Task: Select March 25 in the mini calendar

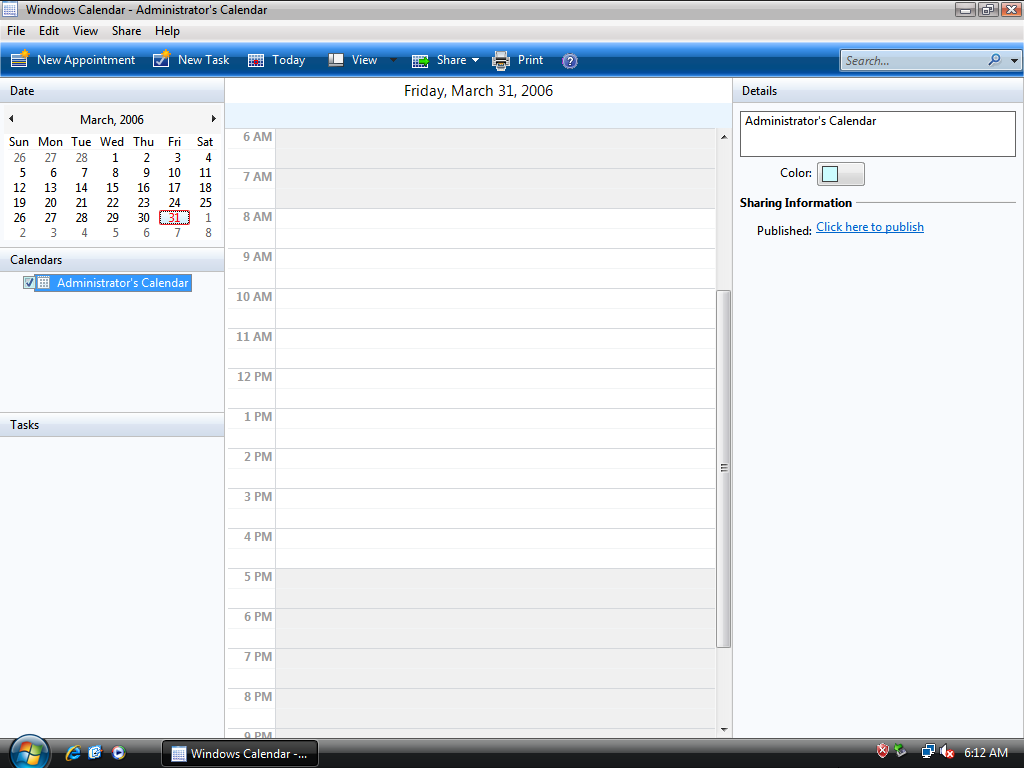Action: tap(206, 202)
